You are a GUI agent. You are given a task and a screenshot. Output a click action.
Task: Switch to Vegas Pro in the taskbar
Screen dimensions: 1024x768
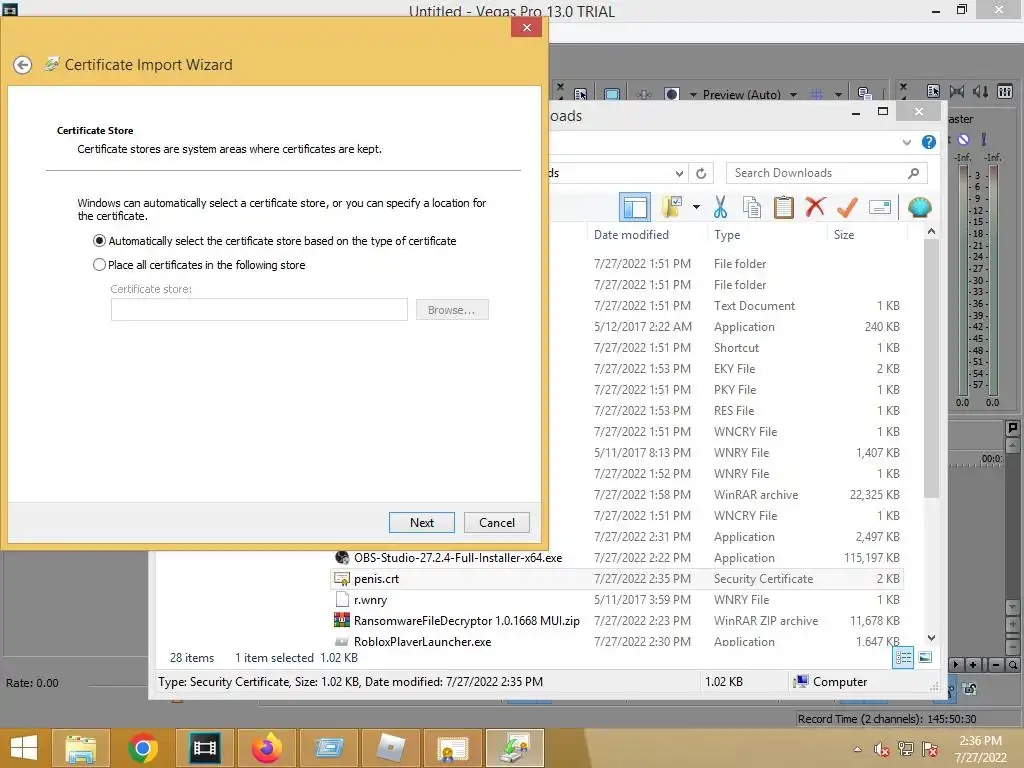tap(204, 748)
